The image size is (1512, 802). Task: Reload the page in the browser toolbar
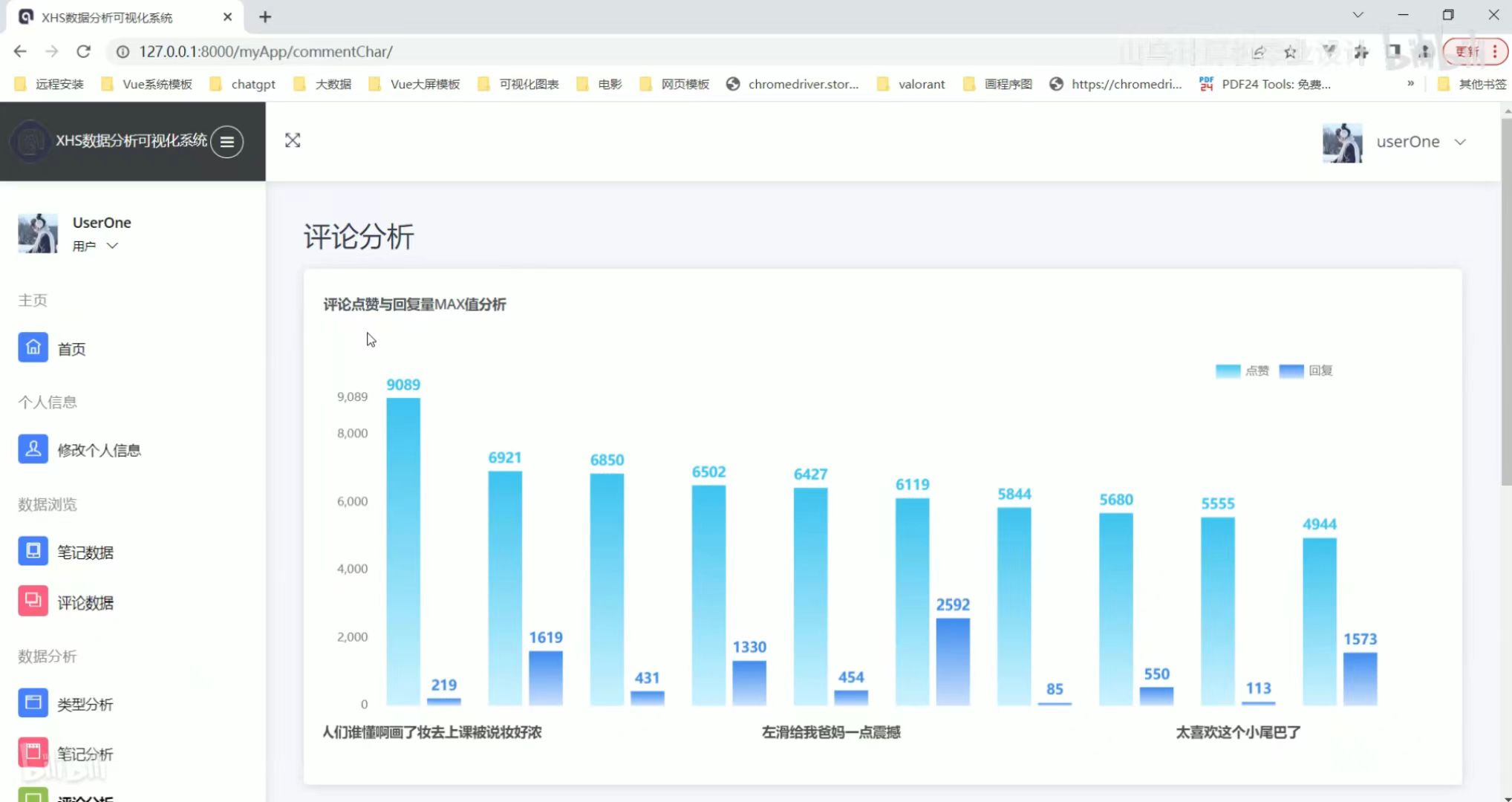click(x=83, y=51)
